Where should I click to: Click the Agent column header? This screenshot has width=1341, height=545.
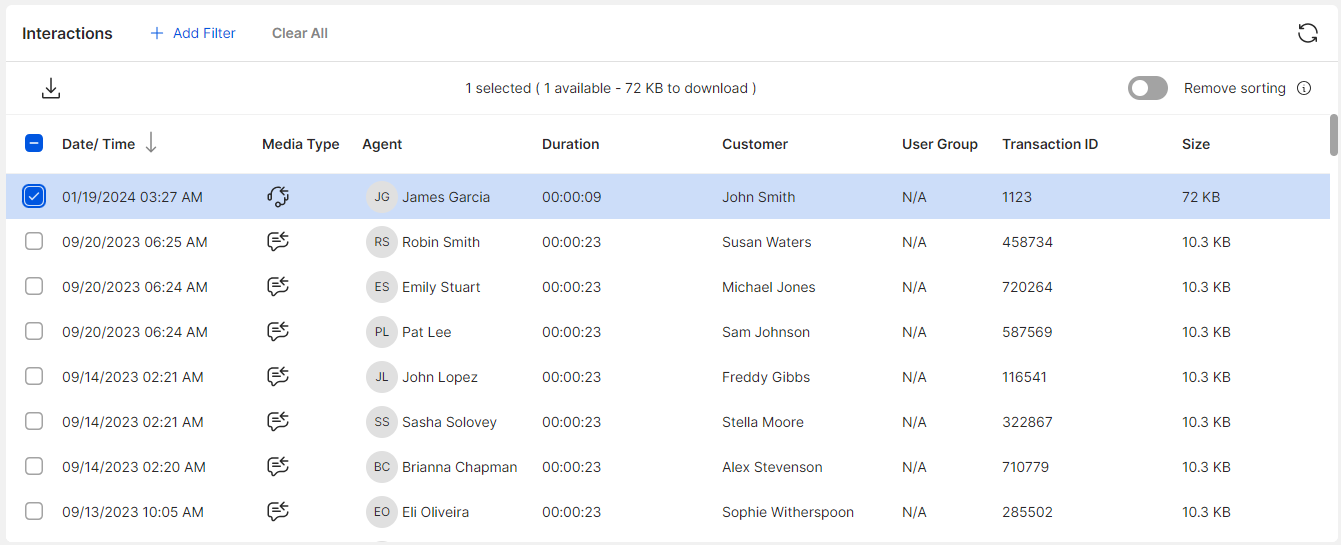382,144
